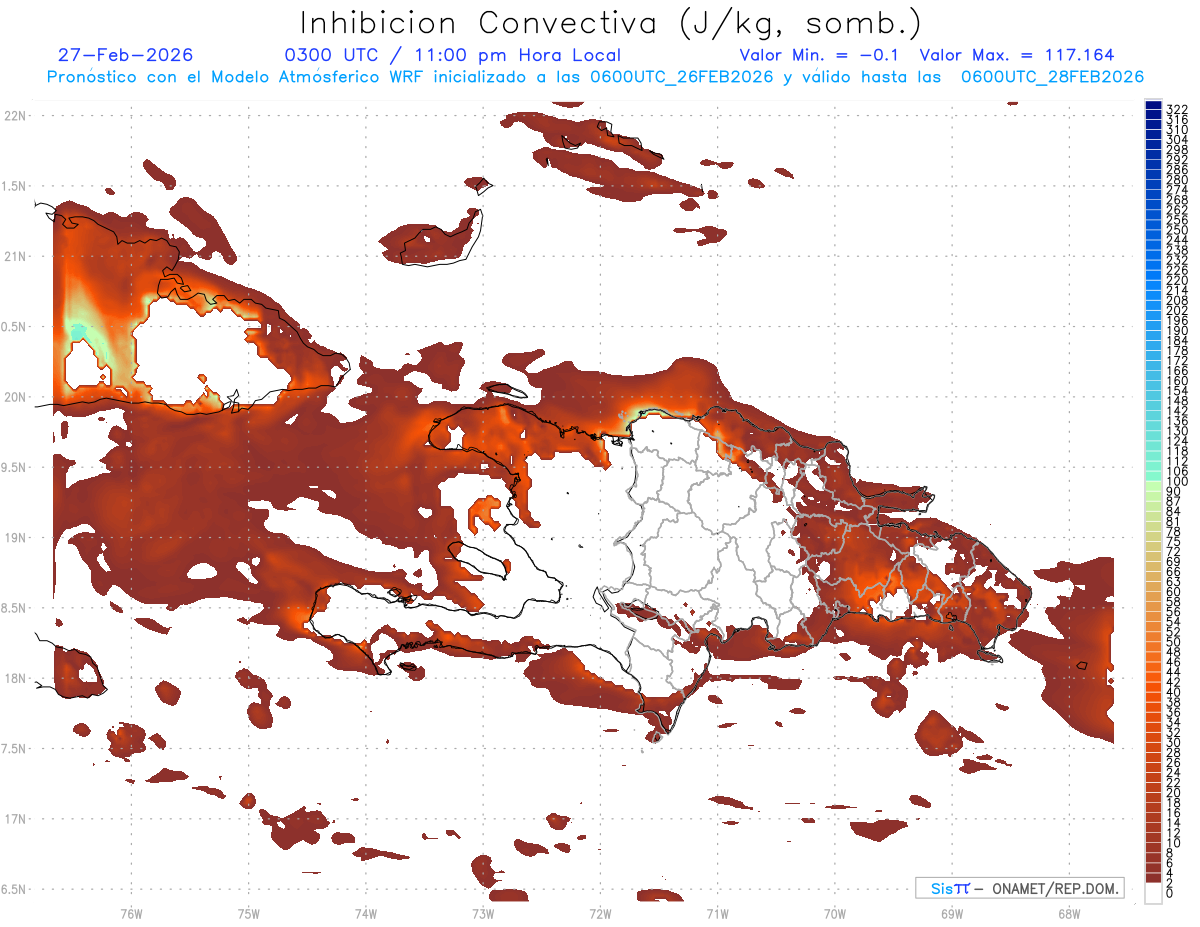
Task: Click the '69W' longitude label
Action: click(x=952, y=914)
